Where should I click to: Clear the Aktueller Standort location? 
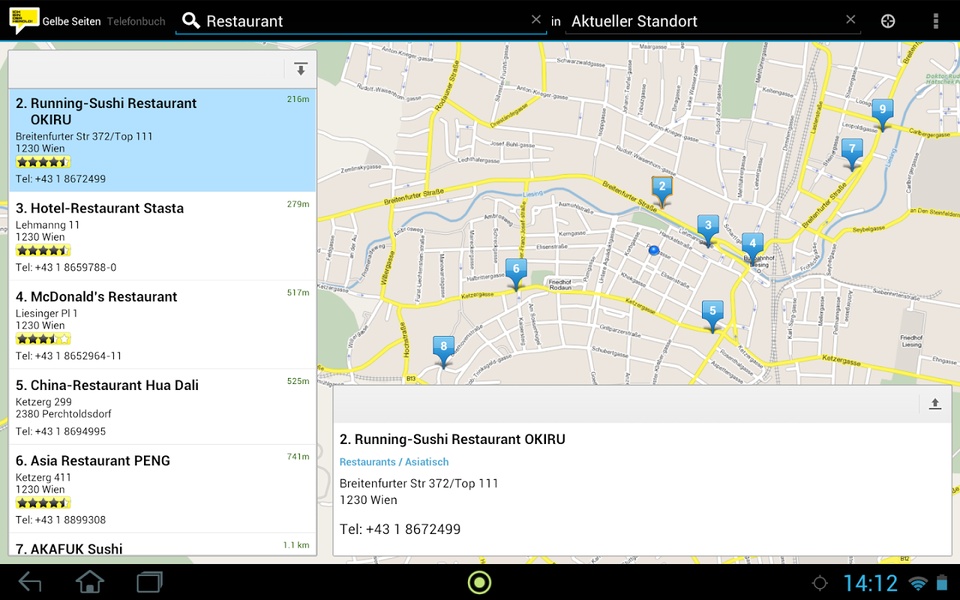(850, 20)
